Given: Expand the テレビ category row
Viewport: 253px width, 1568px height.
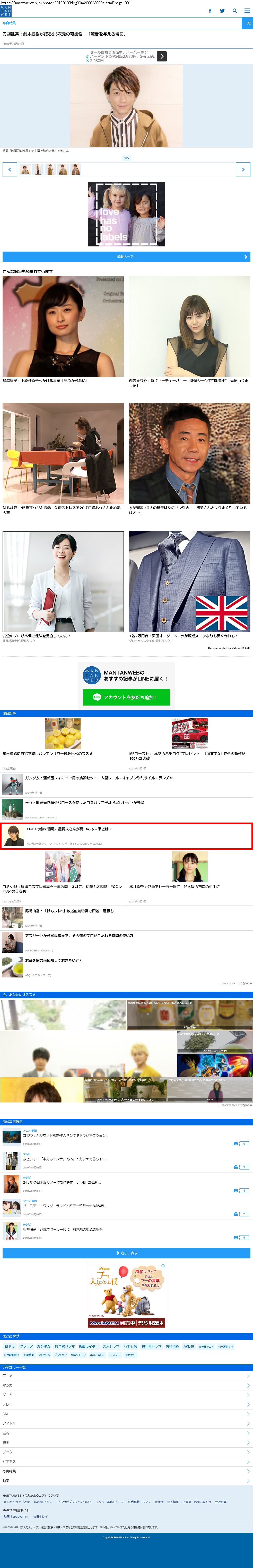Looking at the screenshot, I should tap(127, 1404).
